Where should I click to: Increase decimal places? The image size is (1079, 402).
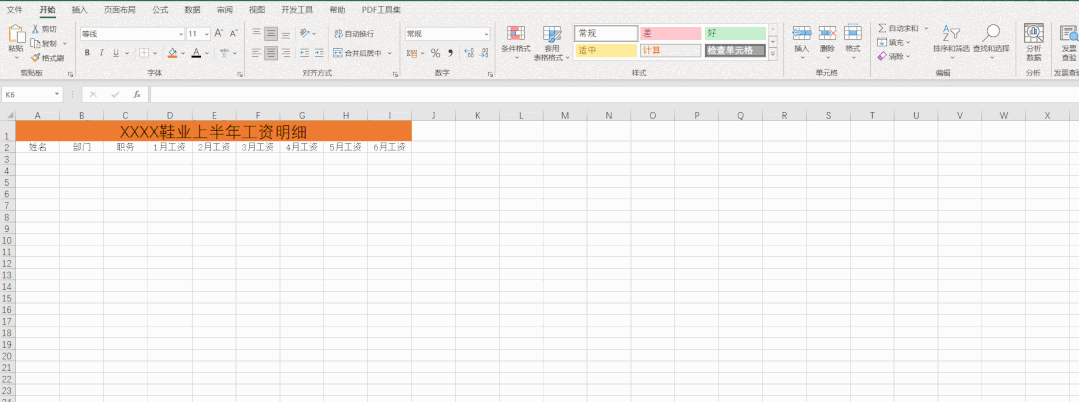point(469,53)
